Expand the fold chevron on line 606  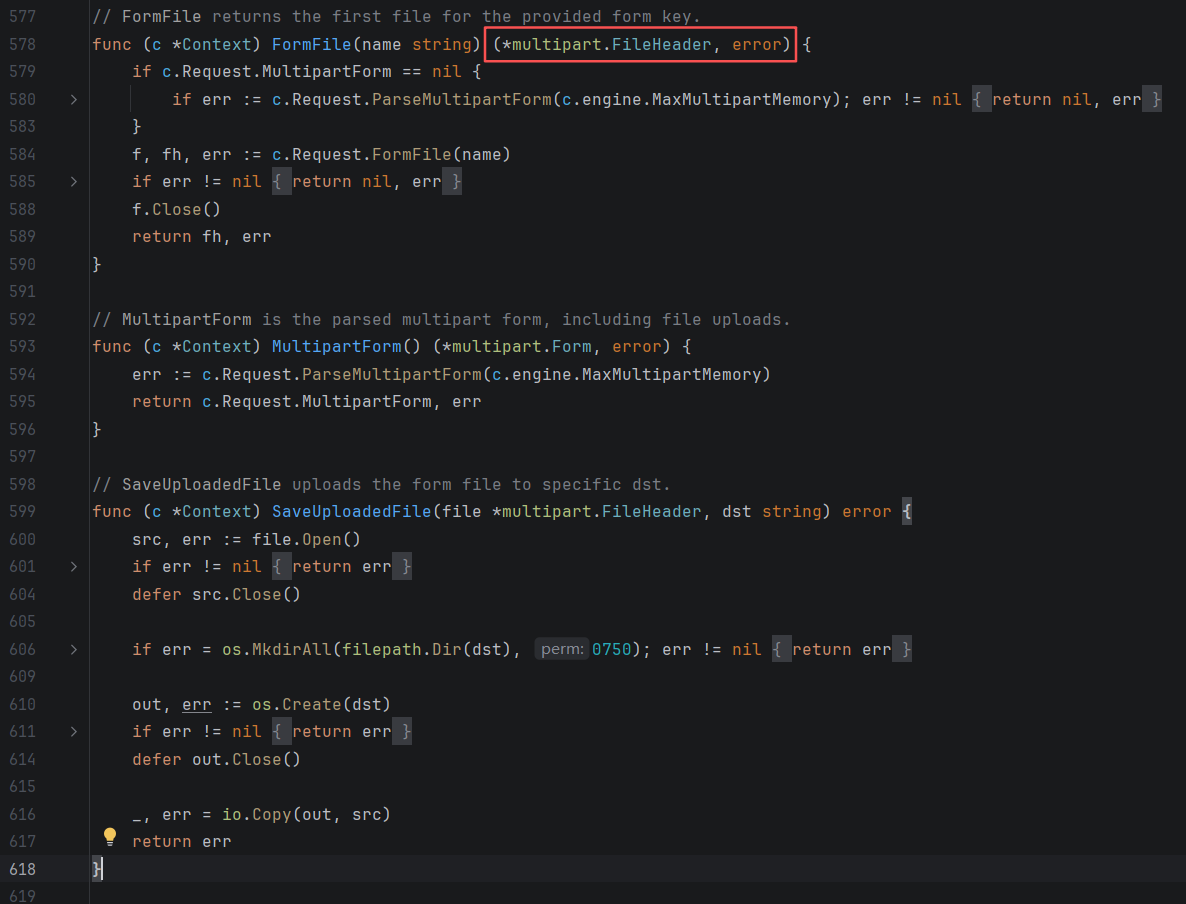74,649
